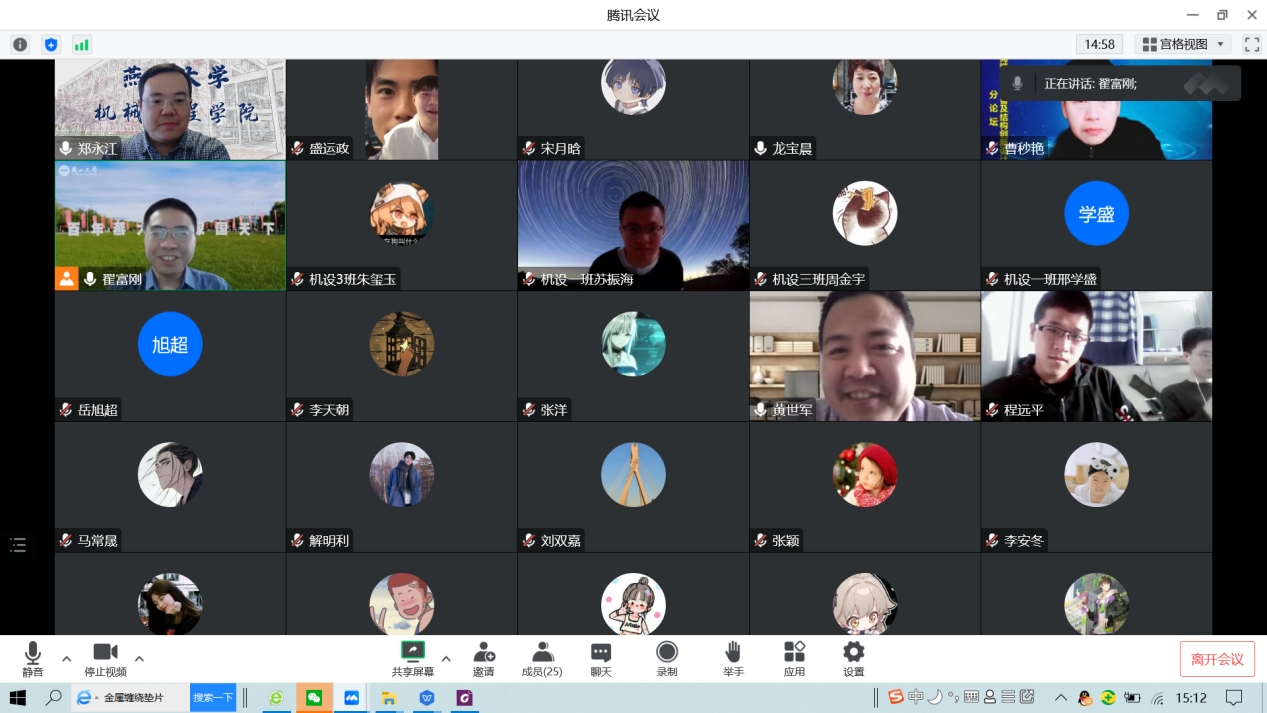Viewport: 1267px width, 713px height.
Task: Start recording with the 录制 button
Action: click(666, 658)
